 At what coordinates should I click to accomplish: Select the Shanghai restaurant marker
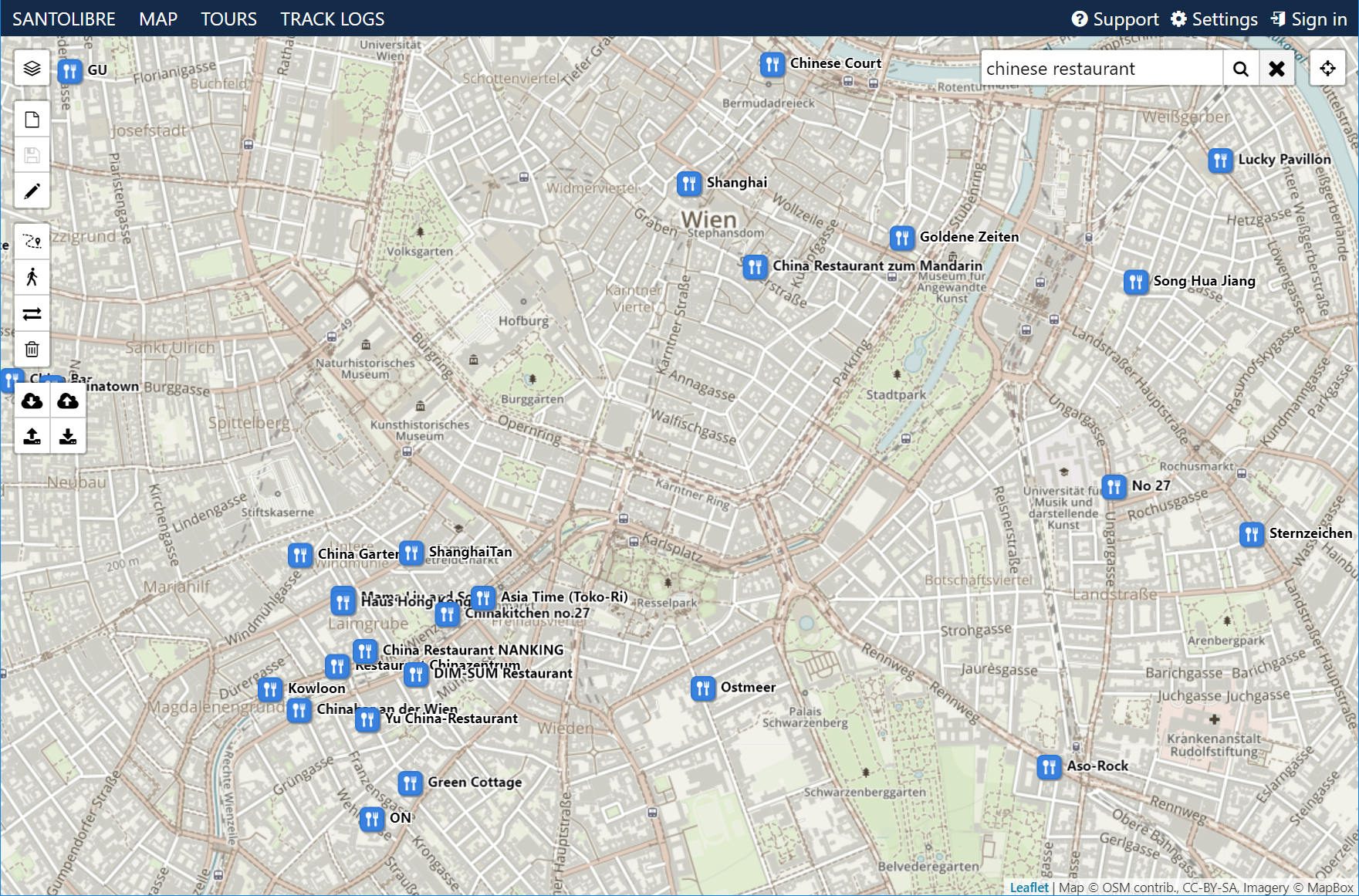689,184
